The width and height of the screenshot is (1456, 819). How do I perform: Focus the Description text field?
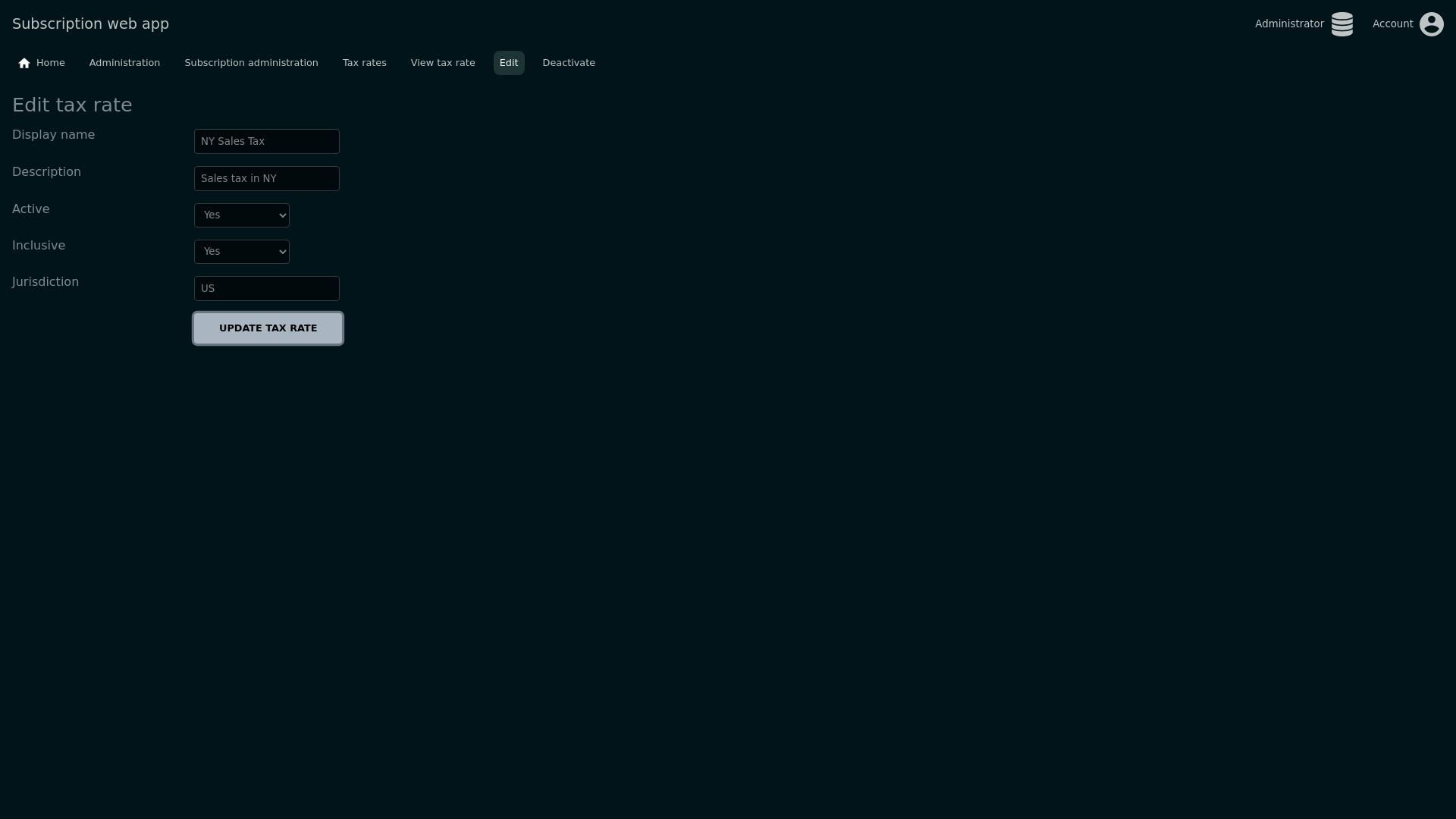[x=266, y=179]
